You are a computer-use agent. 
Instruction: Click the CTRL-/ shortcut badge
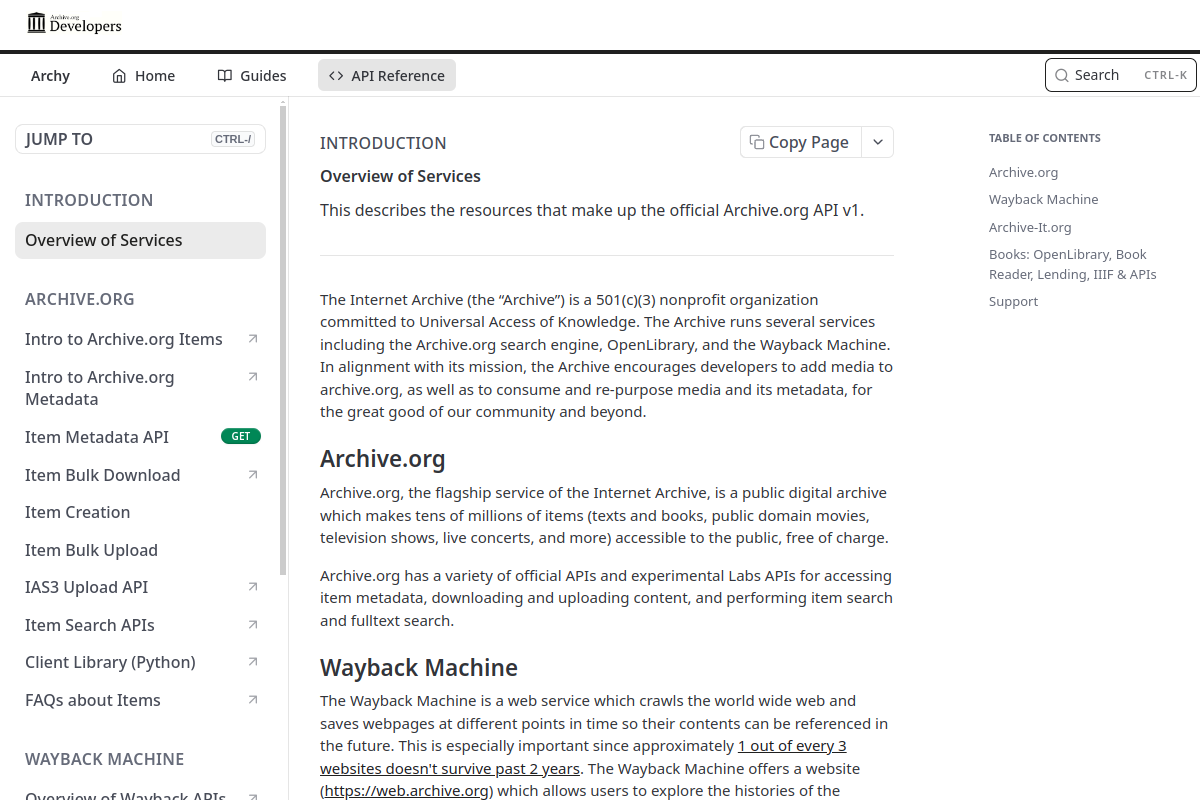coord(233,139)
